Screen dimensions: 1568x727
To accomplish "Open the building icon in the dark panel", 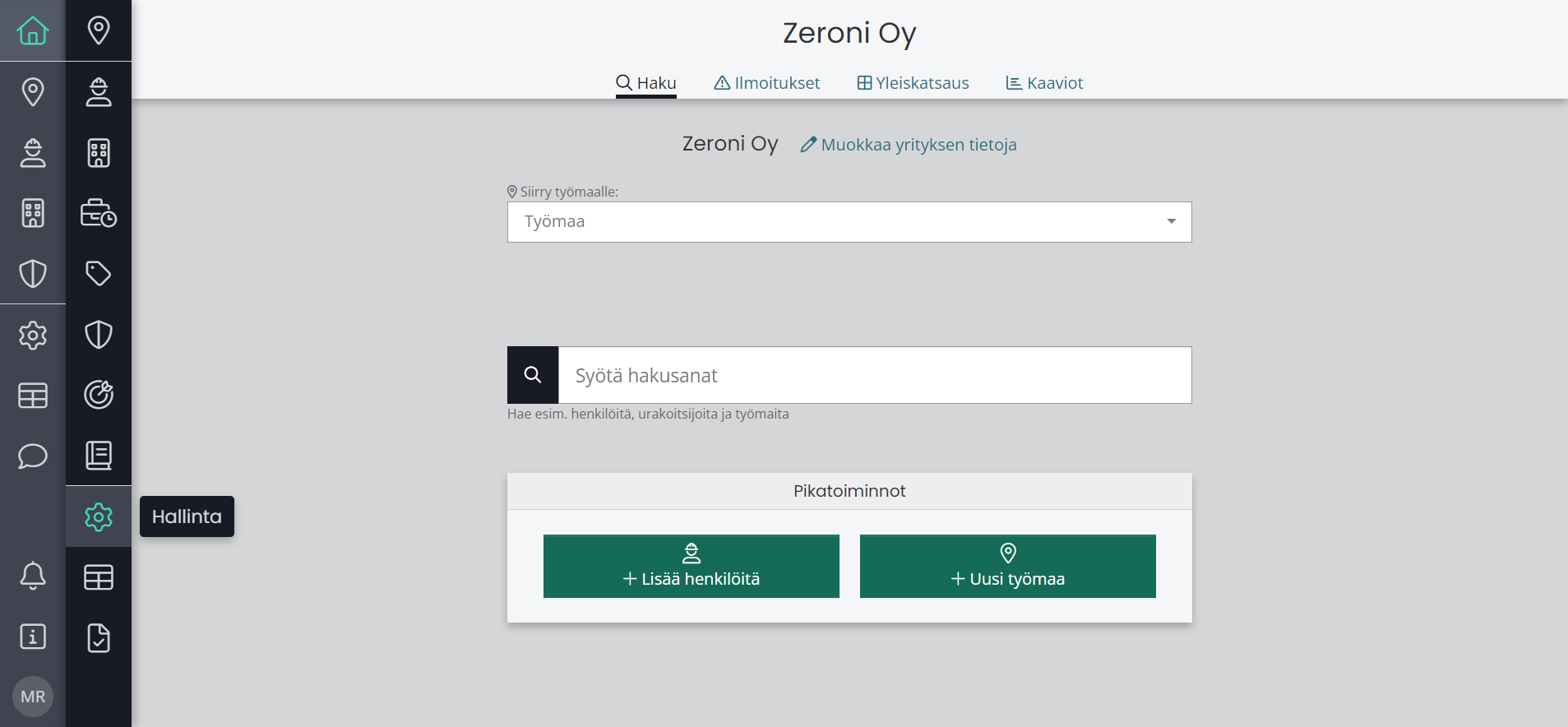I will pos(99,152).
